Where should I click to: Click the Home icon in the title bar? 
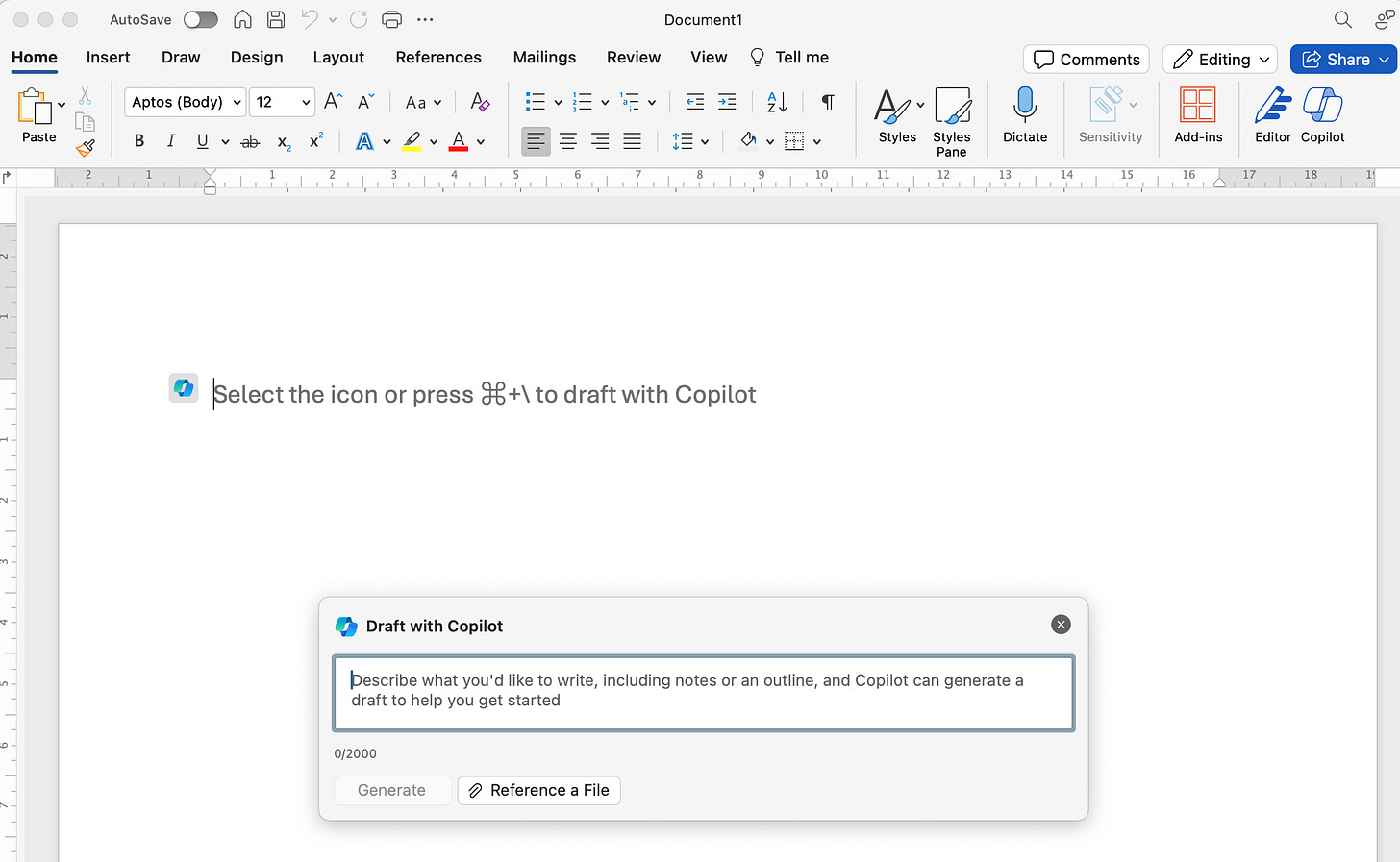(243, 19)
